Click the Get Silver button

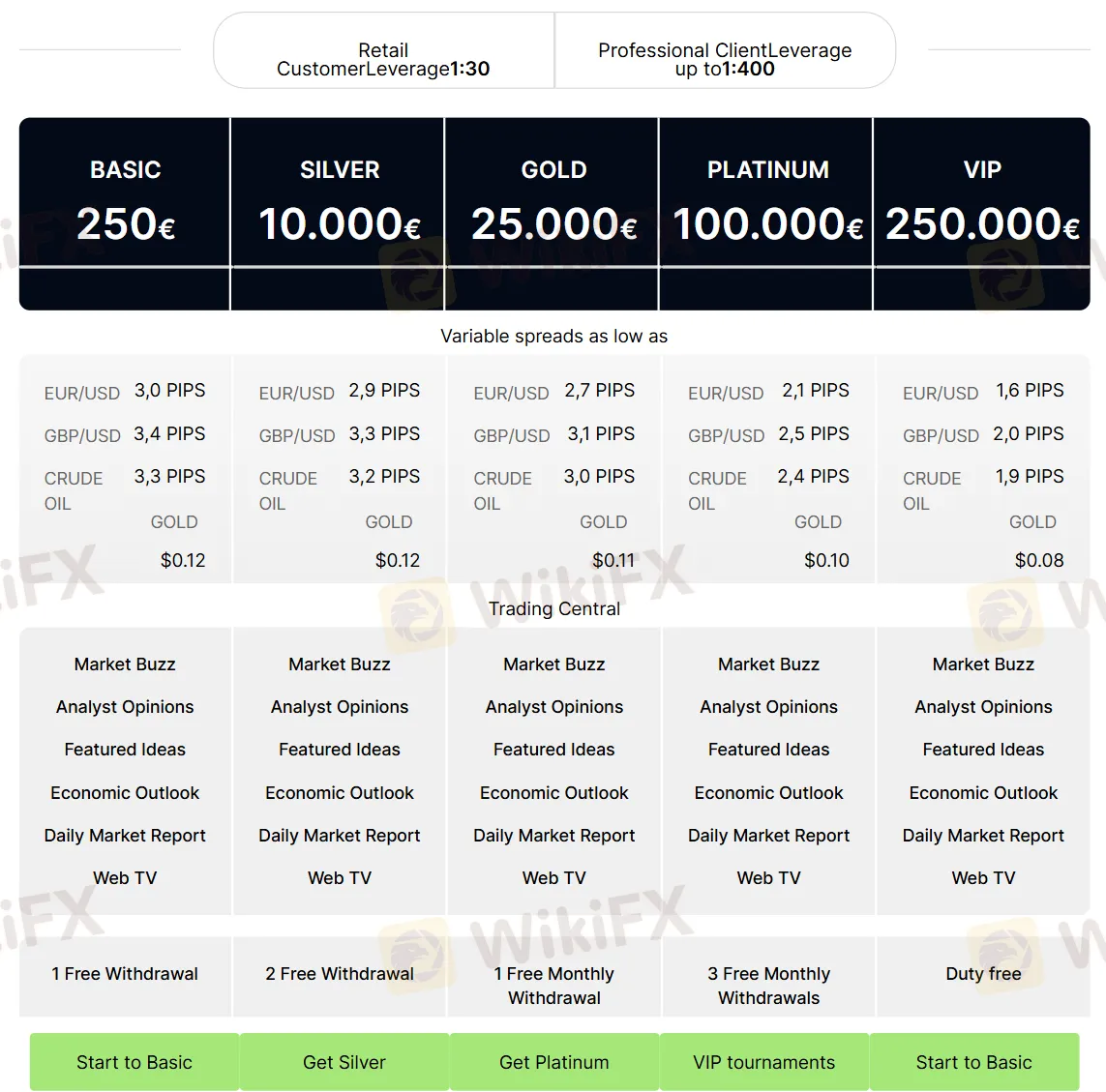[x=344, y=1061]
